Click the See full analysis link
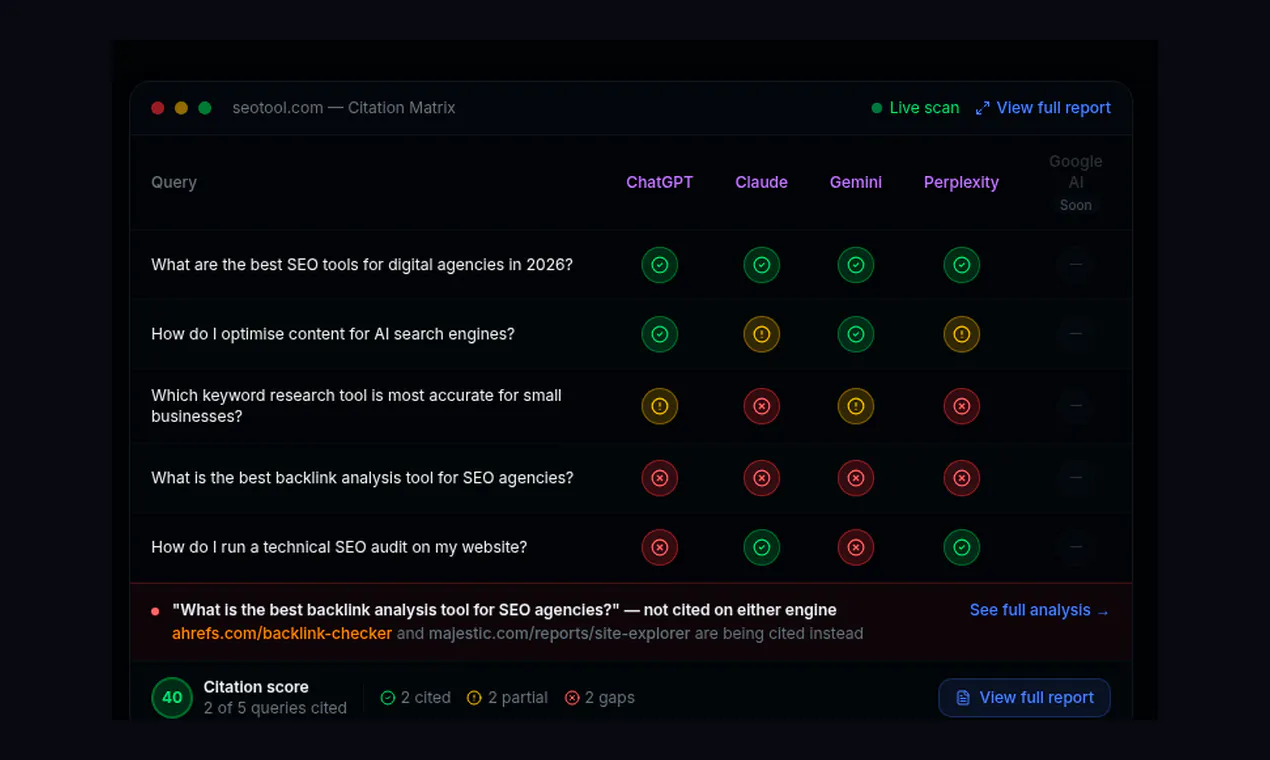The image size is (1270, 760). pyautogui.click(x=1039, y=610)
